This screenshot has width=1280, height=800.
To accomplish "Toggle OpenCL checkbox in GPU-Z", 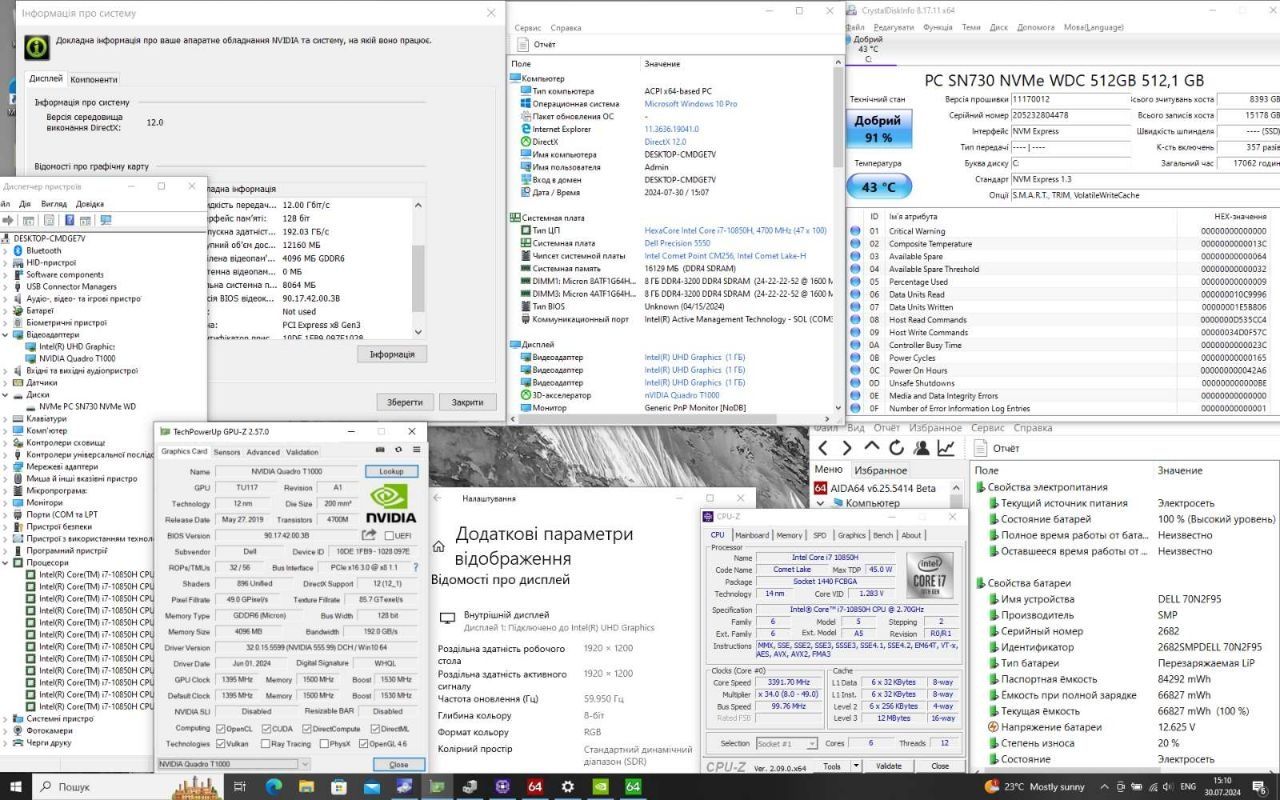I will (x=219, y=728).
